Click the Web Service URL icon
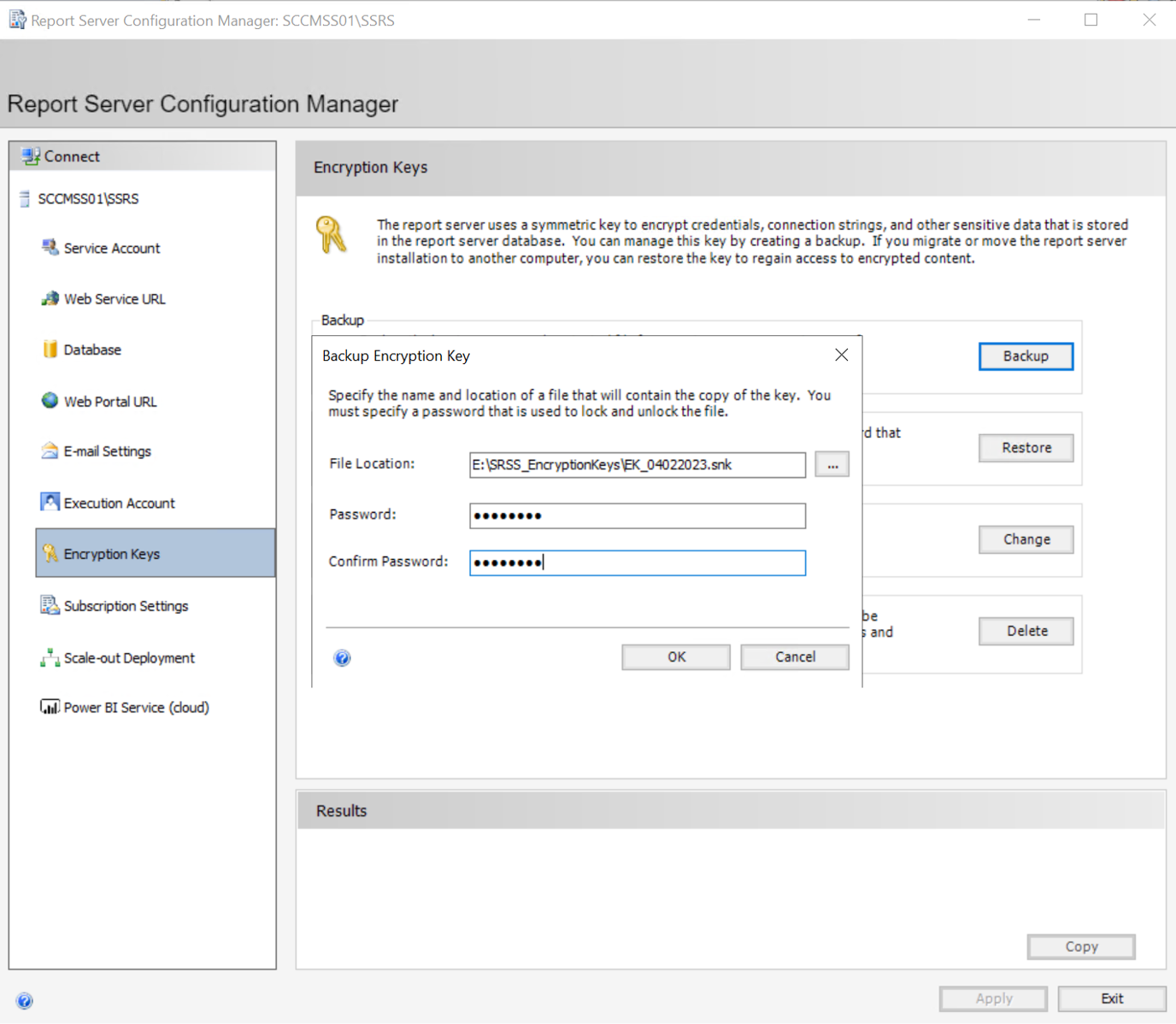Screen dimensions: 1176x1024 [x=50, y=298]
